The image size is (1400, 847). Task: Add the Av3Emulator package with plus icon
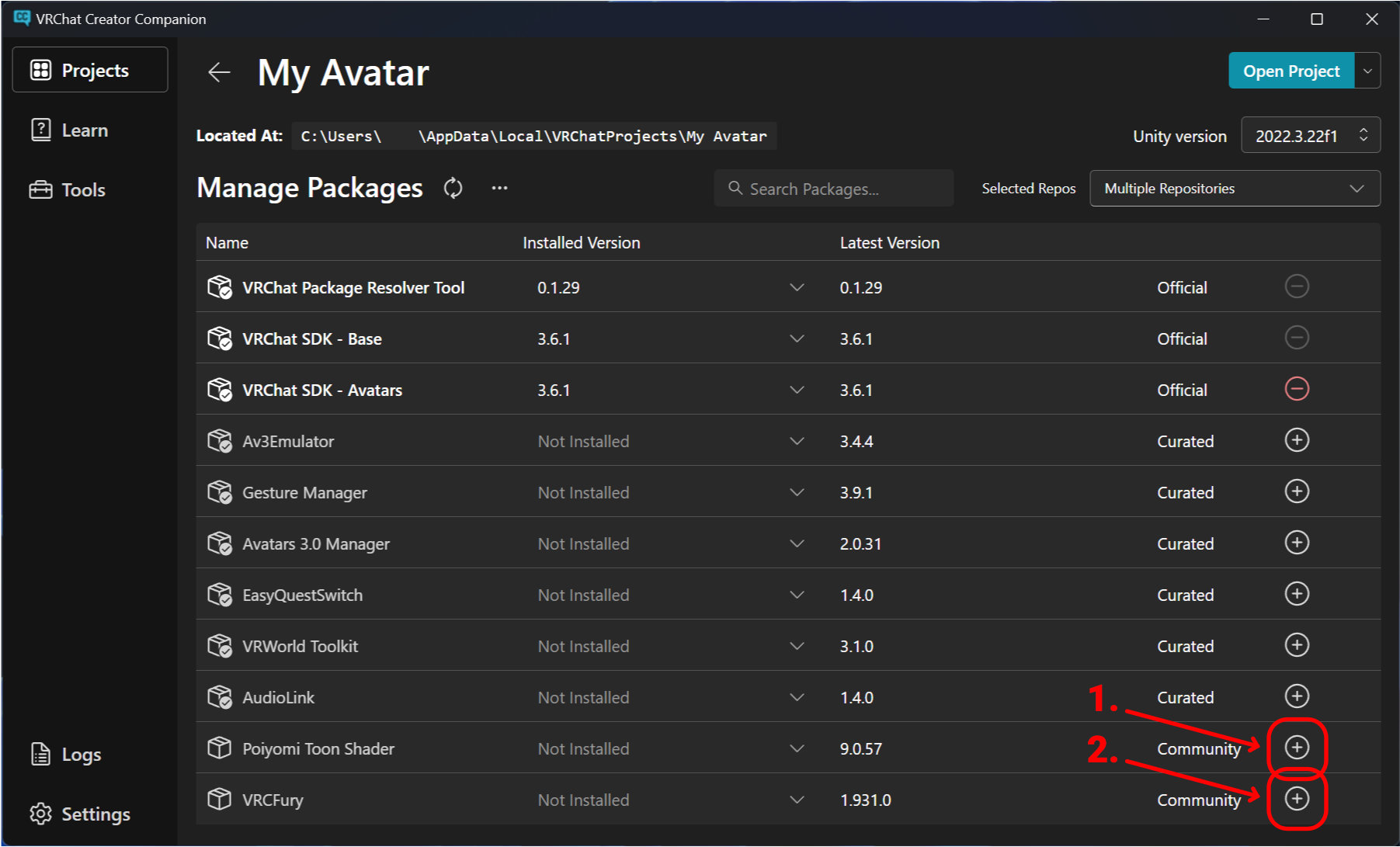(x=1297, y=440)
